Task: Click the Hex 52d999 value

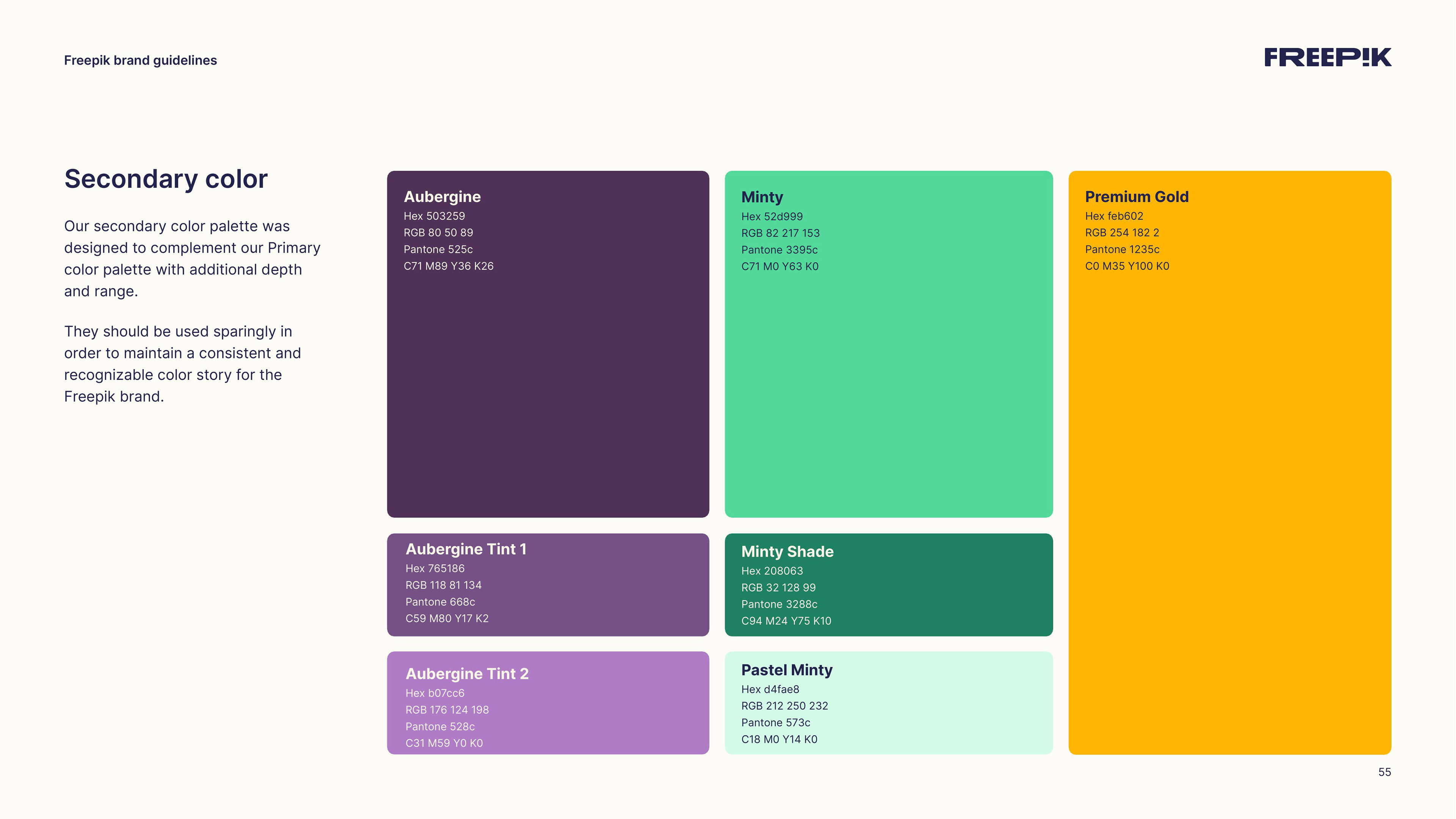Action: (x=772, y=217)
